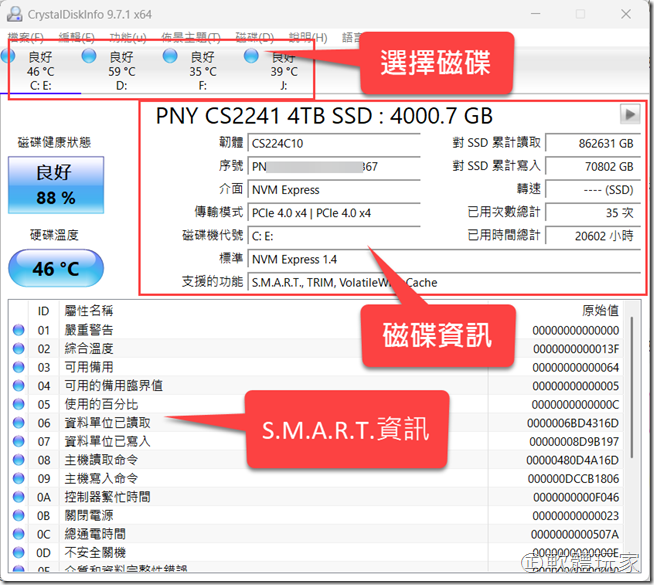
Task: Select the C: E: disk status orb
Action: click(x=10, y=57)
